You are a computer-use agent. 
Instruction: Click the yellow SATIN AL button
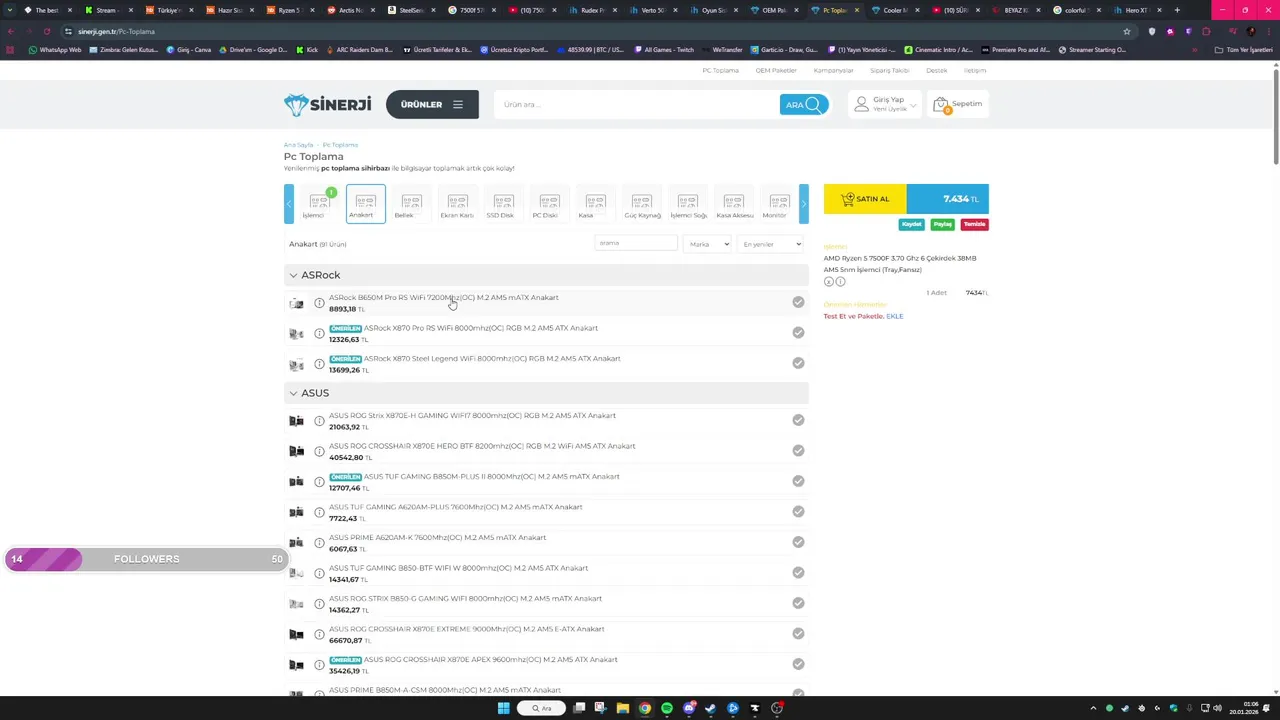(865, 199)
